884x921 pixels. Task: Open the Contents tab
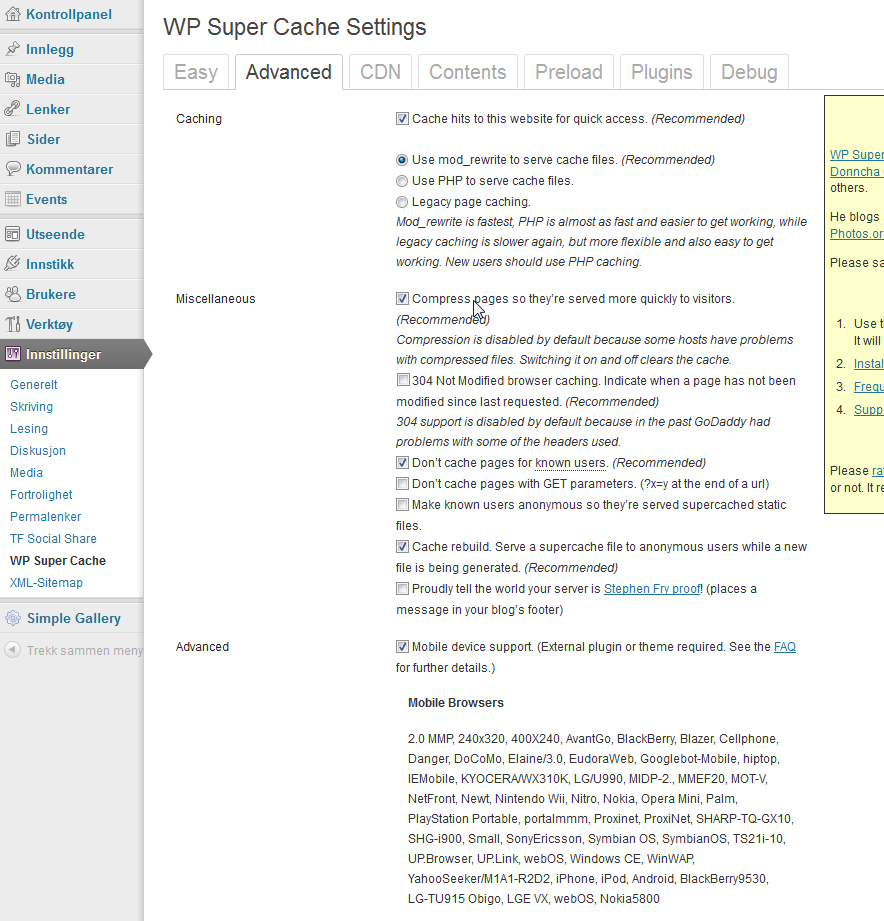tap(468, 72)
